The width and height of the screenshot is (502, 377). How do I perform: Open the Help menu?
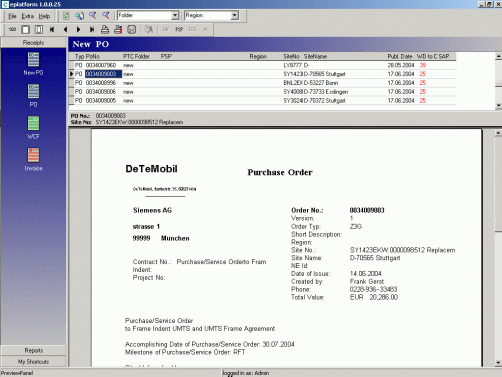coord(44,16)
